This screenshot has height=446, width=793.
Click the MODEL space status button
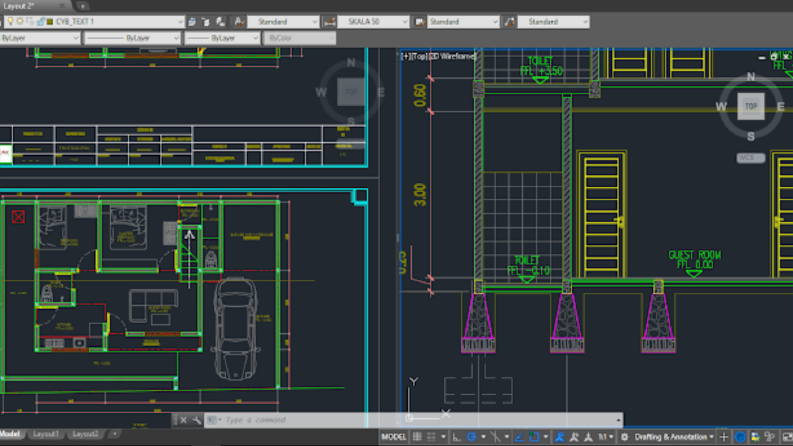tap(393, 437)
